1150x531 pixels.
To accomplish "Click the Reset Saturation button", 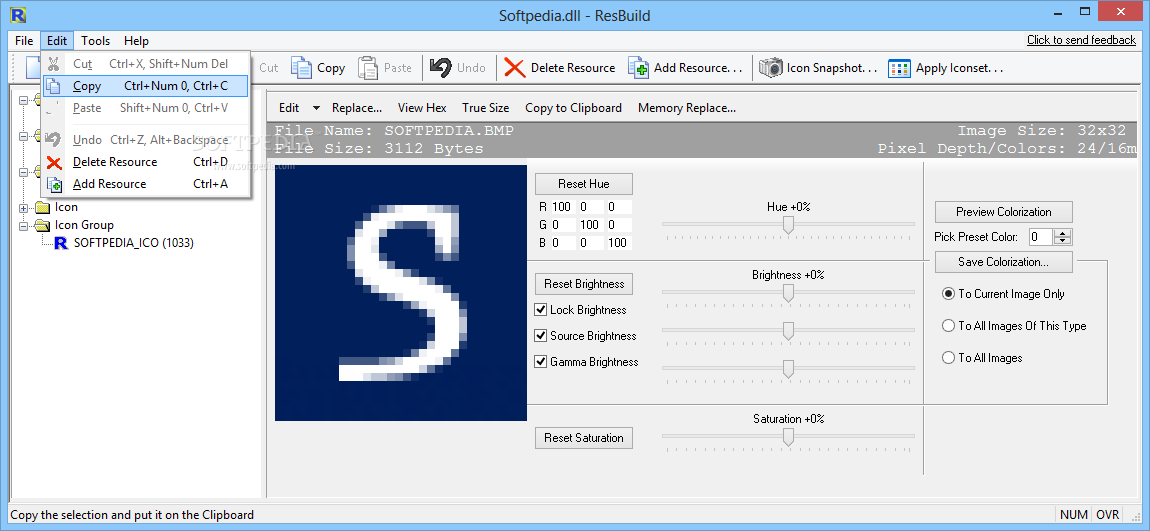I will click(584, 438).
